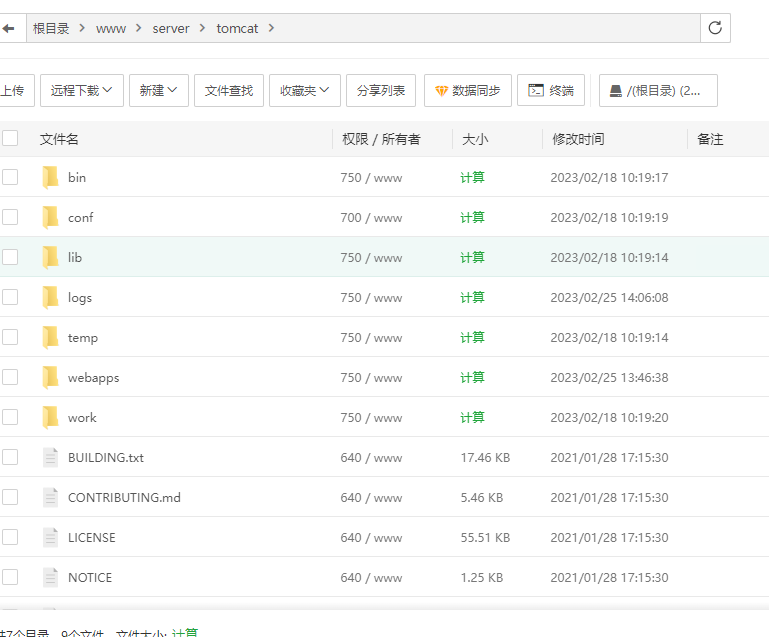Check the NOTICE row checkbox
769x637 pixels.
pos(10,578)
